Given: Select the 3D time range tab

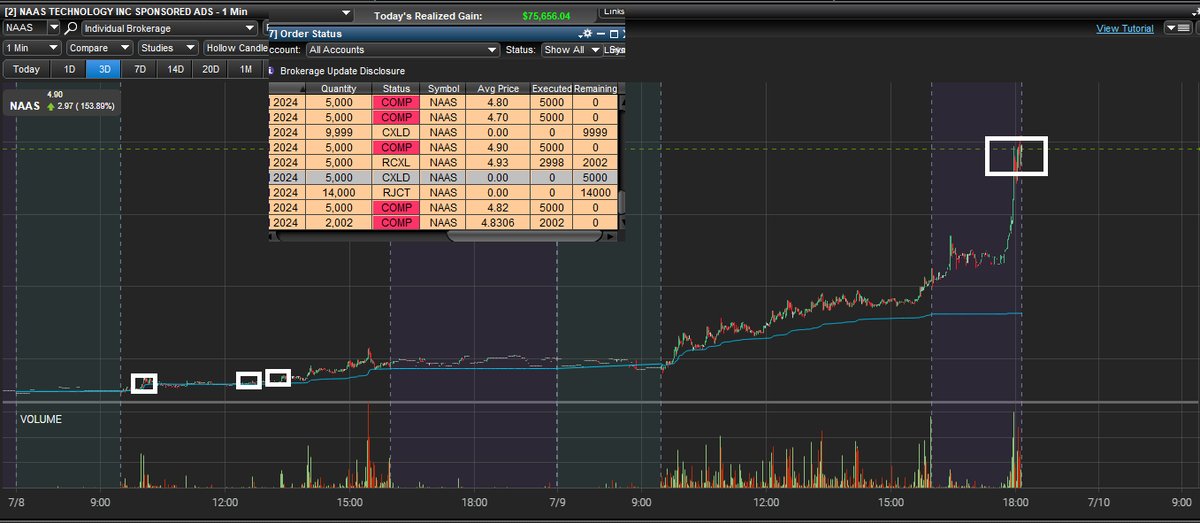Looking at the screenshot, I should pyautogui.click(x=104, y=69).
